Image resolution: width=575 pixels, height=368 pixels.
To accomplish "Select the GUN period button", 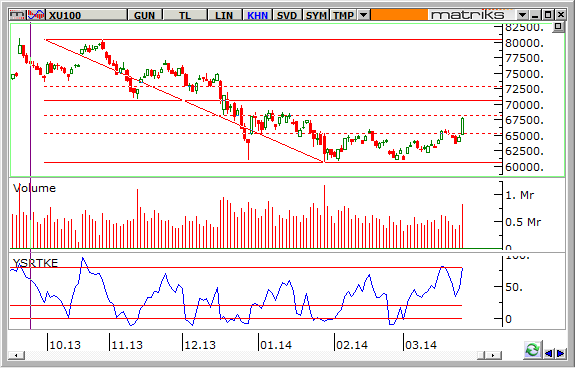I will click(144, 15).
